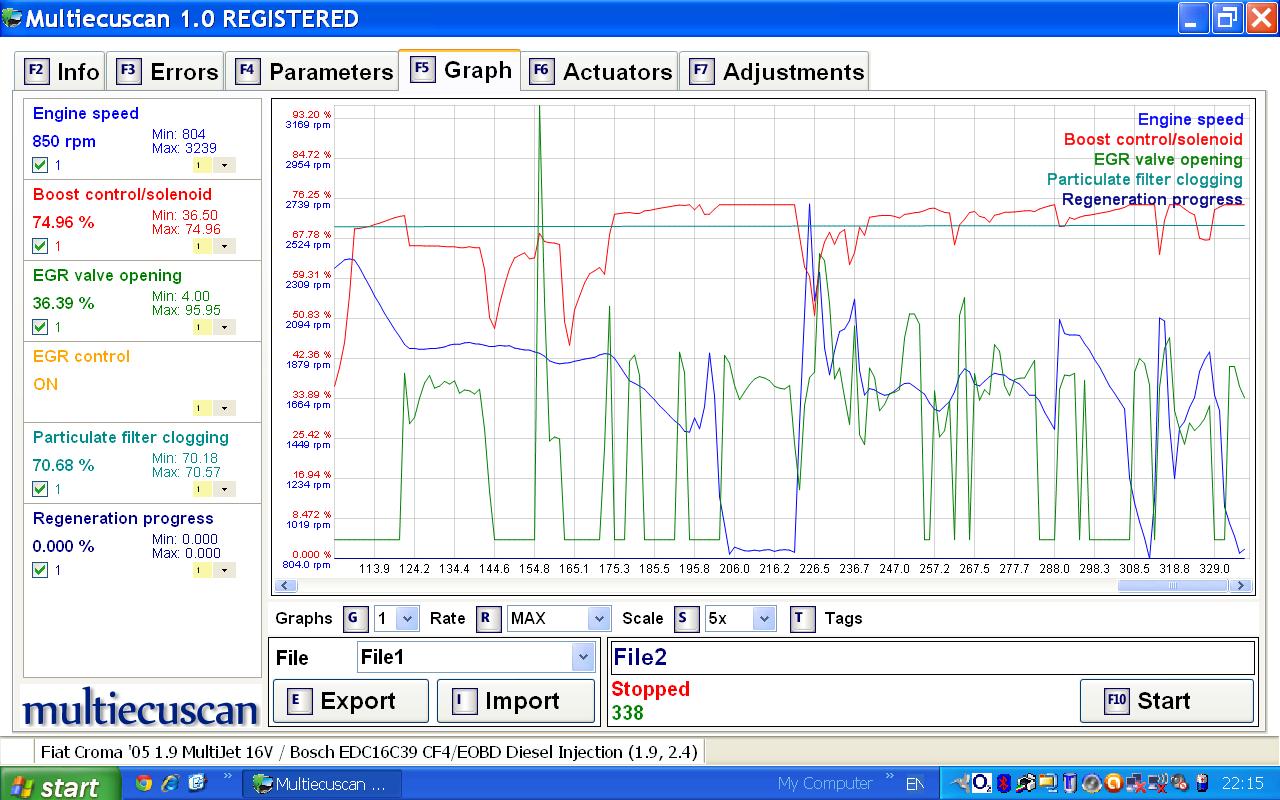Toggle the Boost control/solenoid checkbox
This screenshot has width=1280, height=800.
click(40, 246)
